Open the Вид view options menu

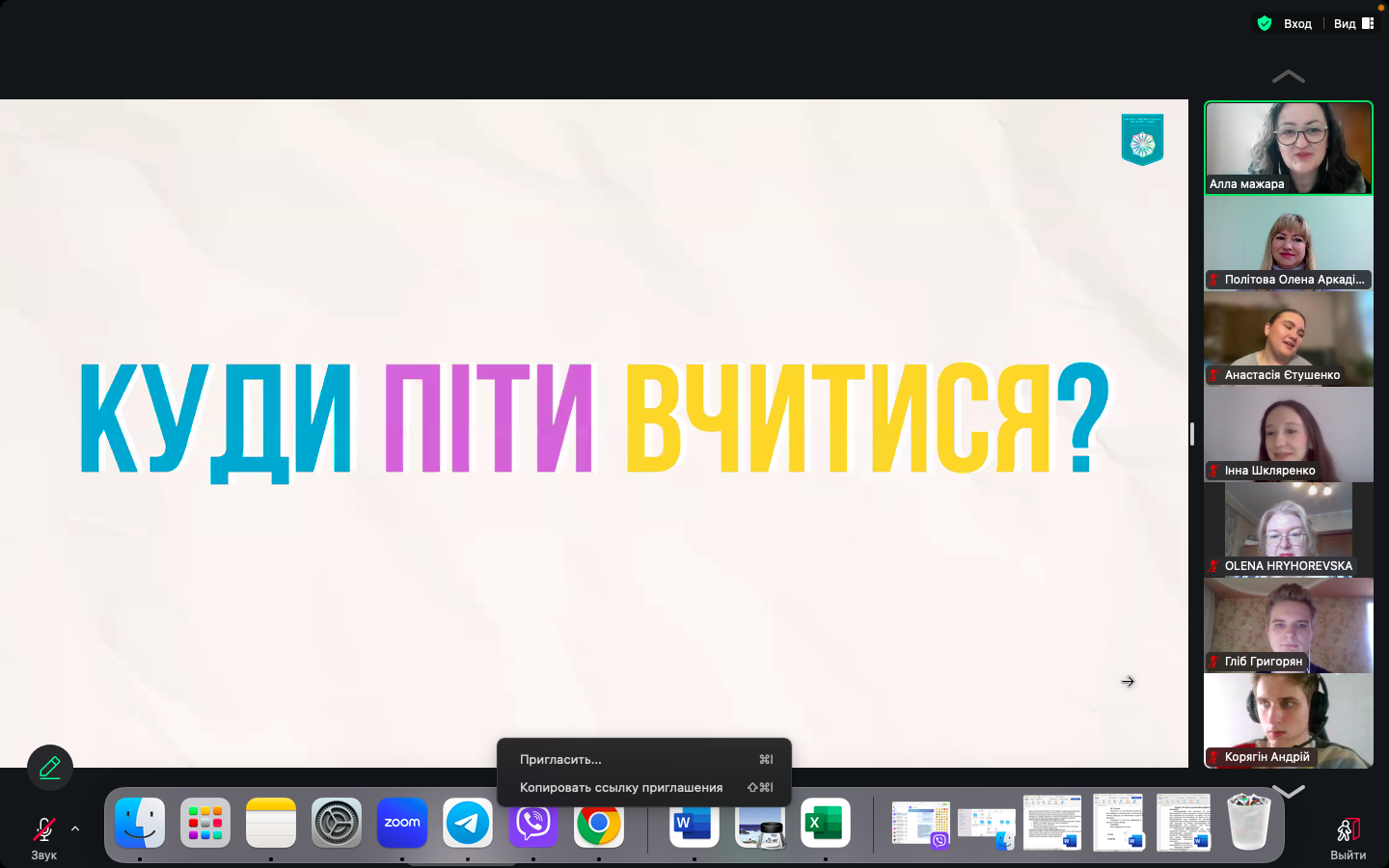click(x=1345, y=23)
